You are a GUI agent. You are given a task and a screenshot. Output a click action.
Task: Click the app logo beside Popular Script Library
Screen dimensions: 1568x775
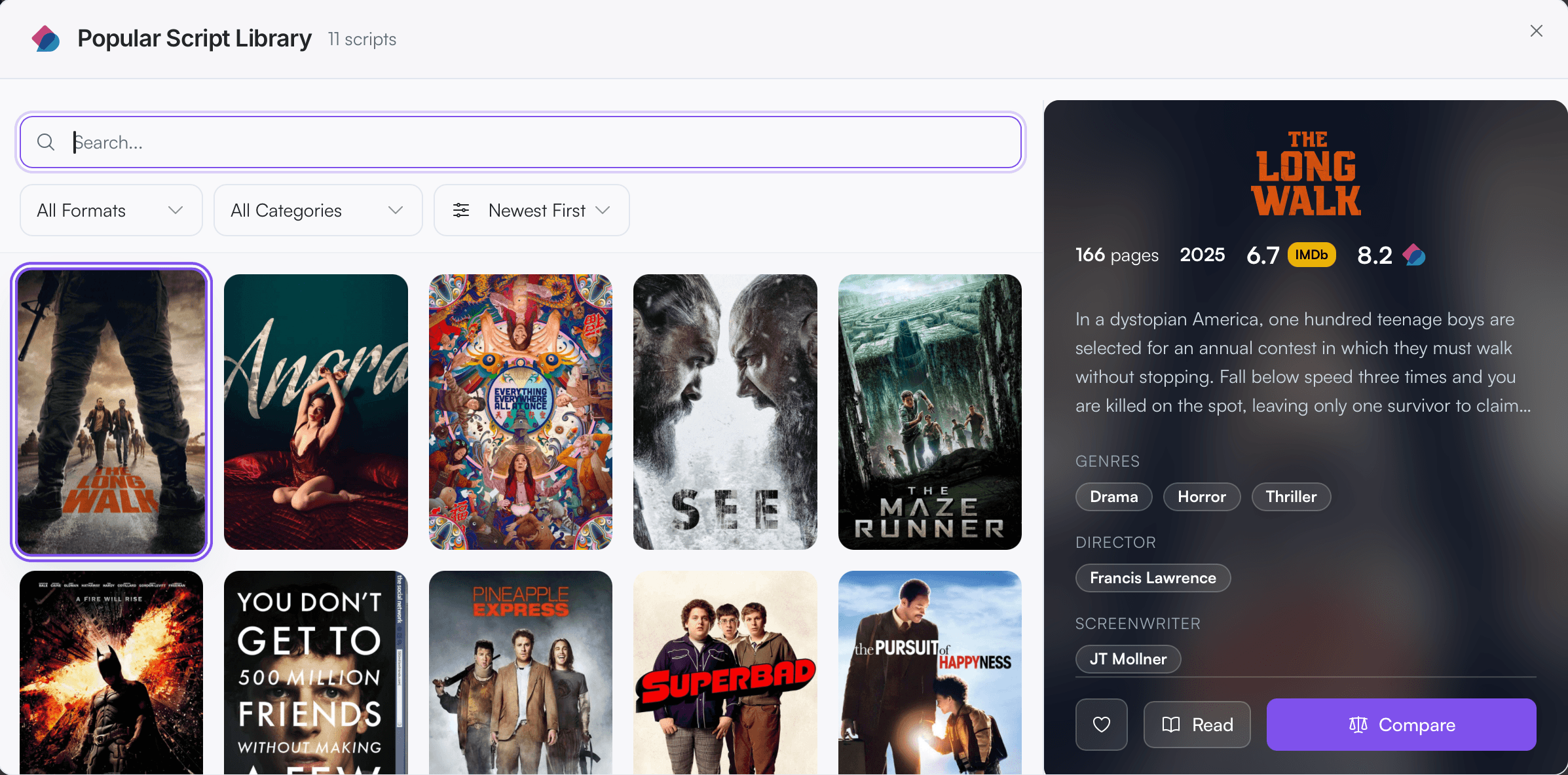pos(46,39)
